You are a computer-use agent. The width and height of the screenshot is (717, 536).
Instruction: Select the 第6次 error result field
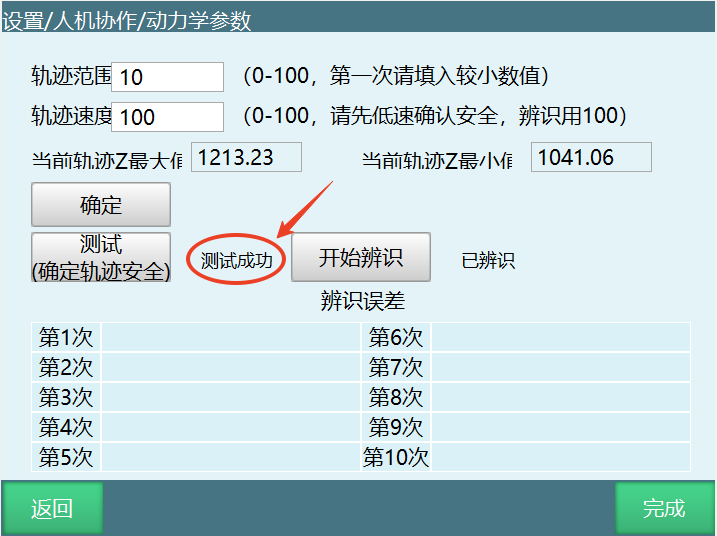tap(560, 337)
